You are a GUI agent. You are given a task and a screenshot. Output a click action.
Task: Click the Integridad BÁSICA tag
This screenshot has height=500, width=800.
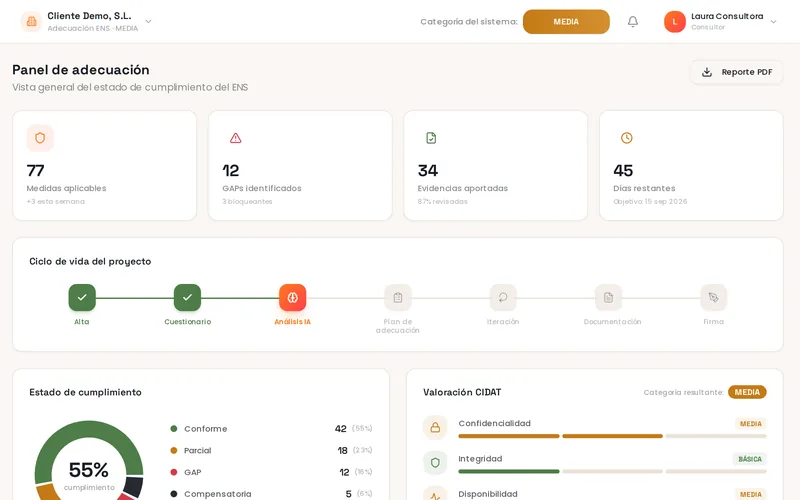(x=749, y=459)
